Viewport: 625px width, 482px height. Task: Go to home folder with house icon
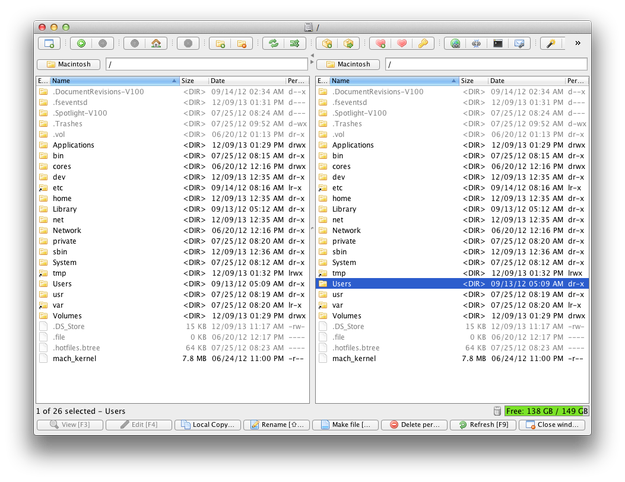pos(156,43)
